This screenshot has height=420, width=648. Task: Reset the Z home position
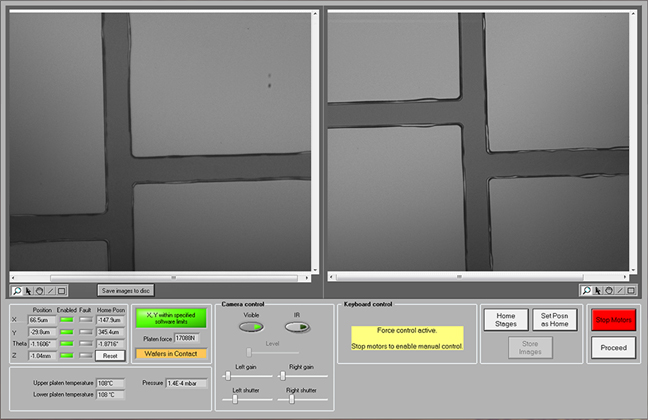(108, 356)
